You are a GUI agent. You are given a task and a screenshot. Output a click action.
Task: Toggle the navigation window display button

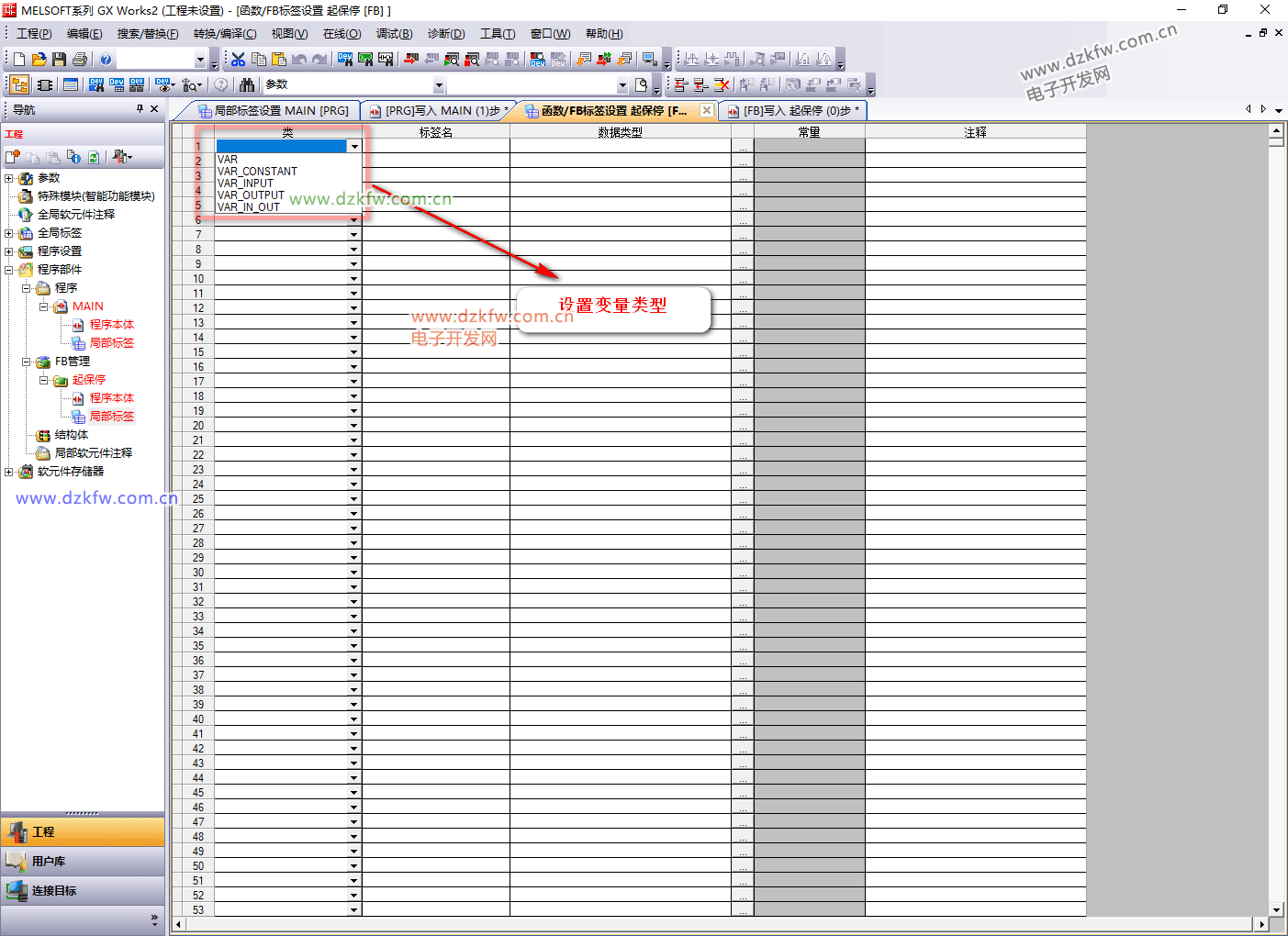(19, 85)
